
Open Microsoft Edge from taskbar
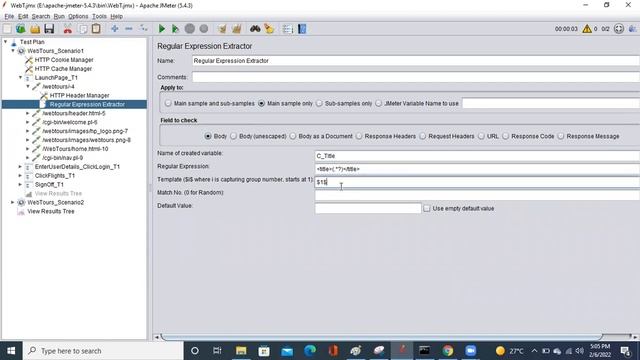click(x=310, y=351)
